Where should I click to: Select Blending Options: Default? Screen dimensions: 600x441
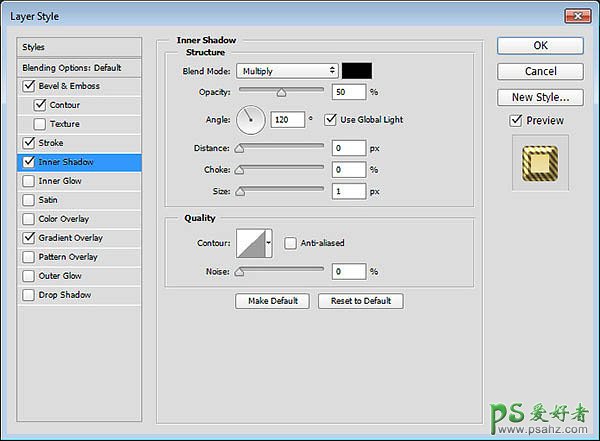coord(72,67)
